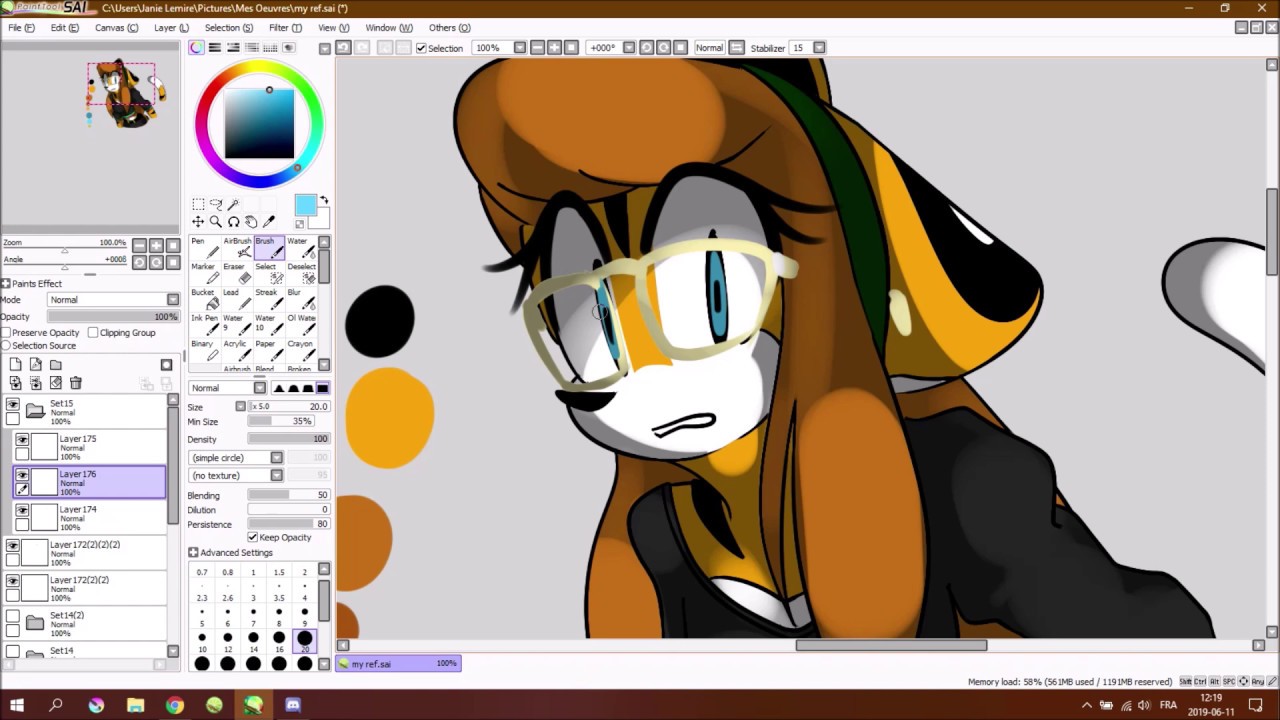
Task: Delete the selected layer with trash icon
Action: click(76, 383)
